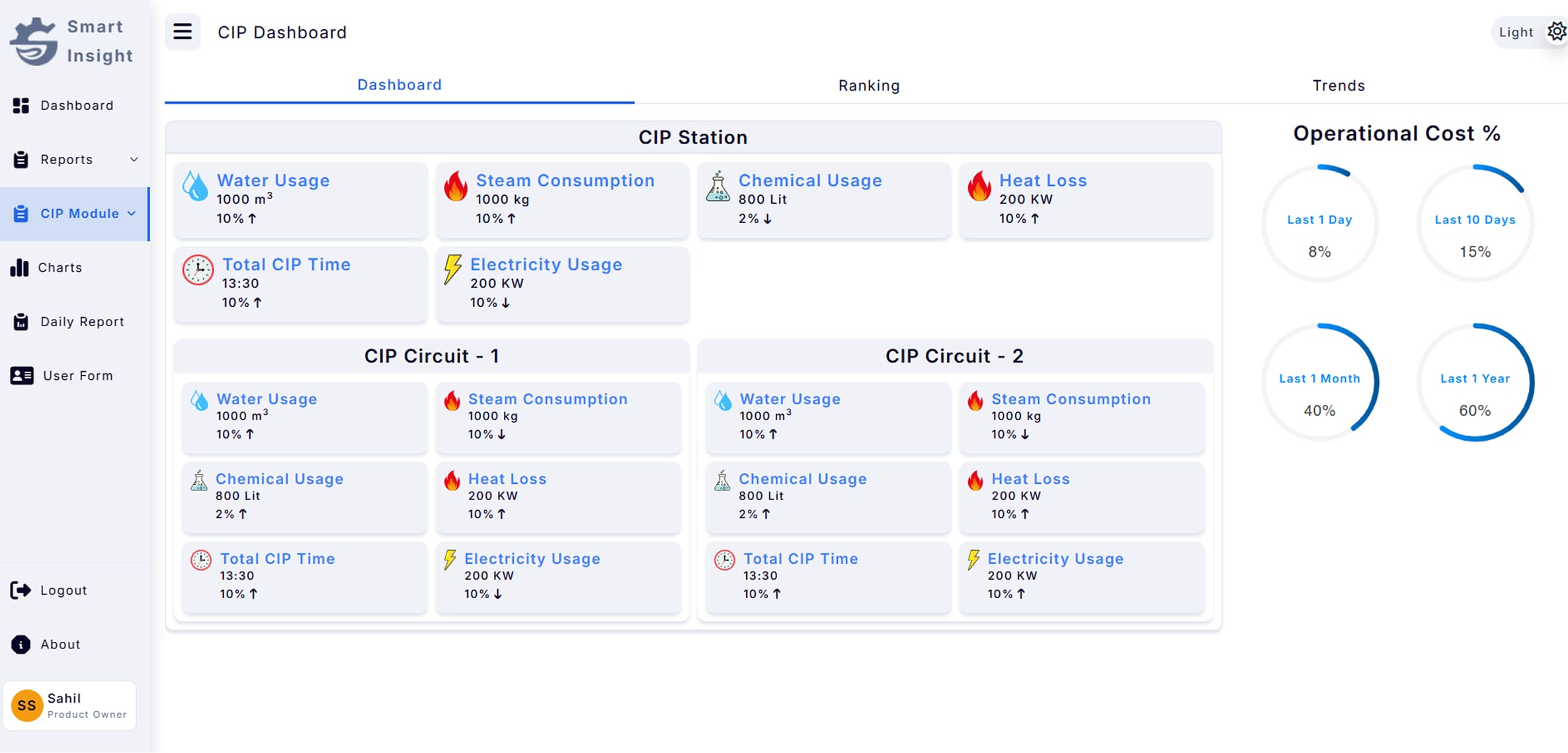The height and width of the screenshot is (753, 1568).
Task: Switch to the Ranking tab
Action: [x=868, y=85]
